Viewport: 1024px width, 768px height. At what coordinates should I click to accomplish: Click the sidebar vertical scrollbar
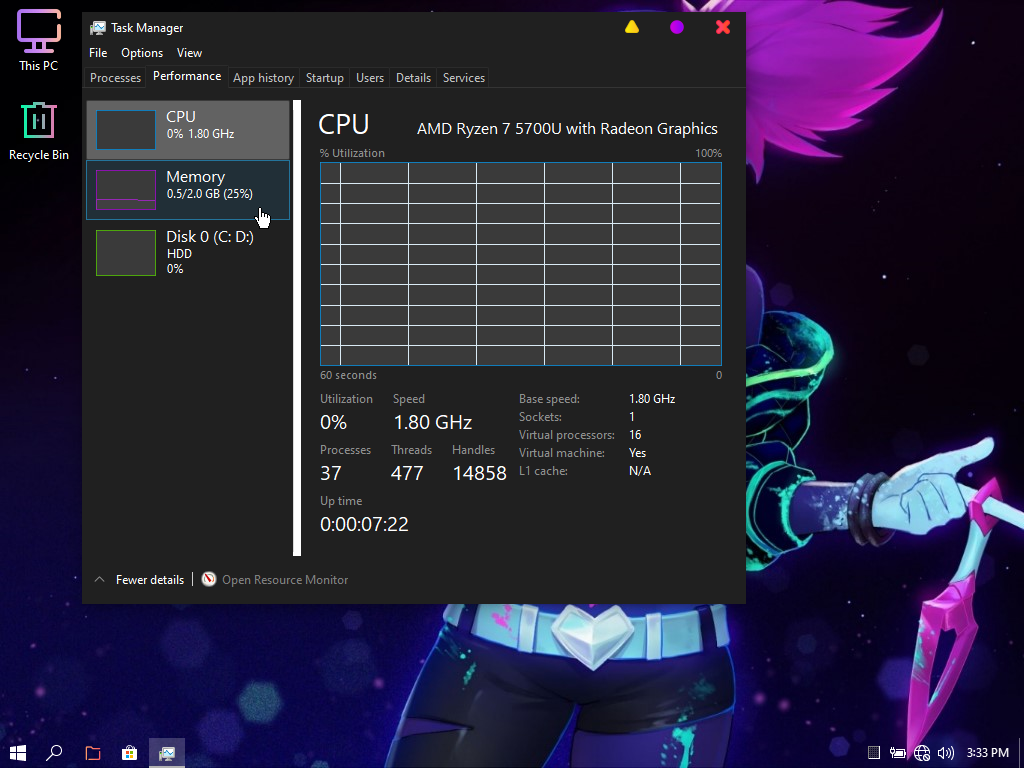[x=297, y=328]
